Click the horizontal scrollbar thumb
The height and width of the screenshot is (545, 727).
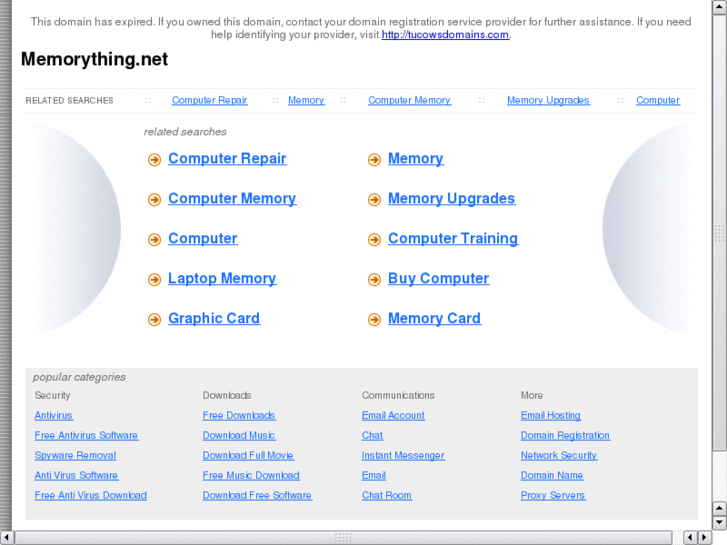coord(343,537)
